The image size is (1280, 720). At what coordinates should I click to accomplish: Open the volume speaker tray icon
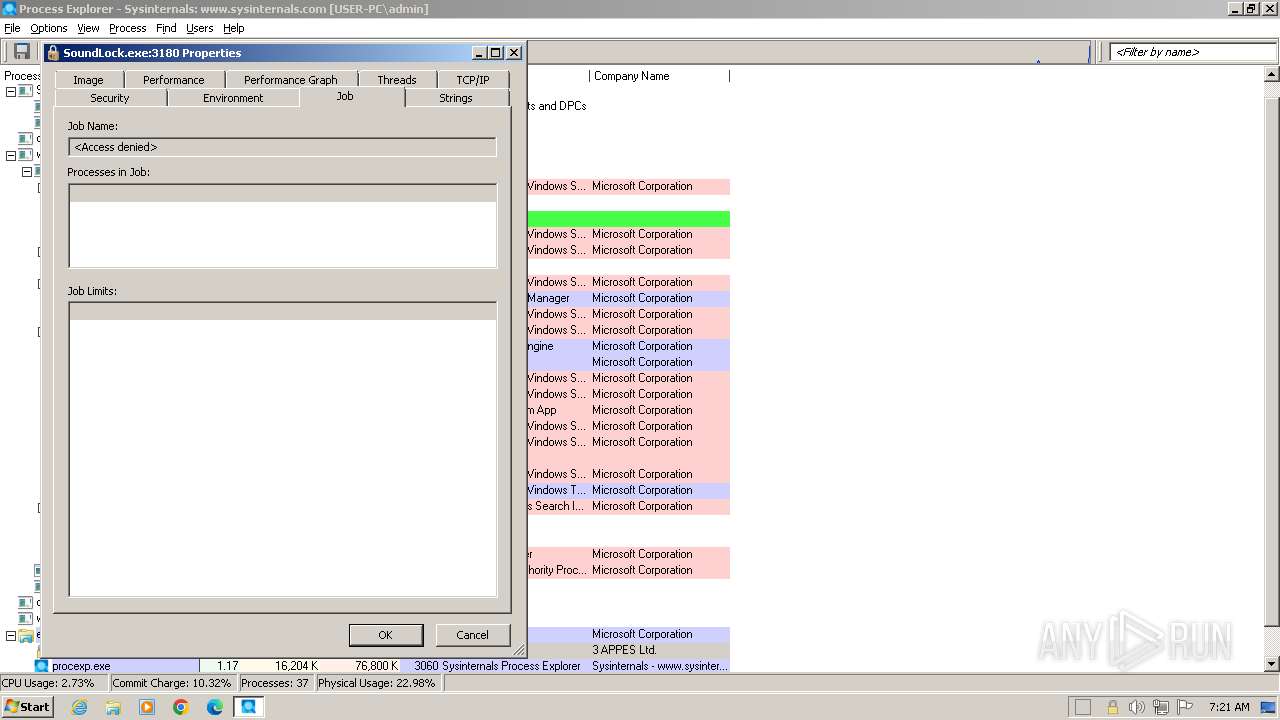(1136, 707)
